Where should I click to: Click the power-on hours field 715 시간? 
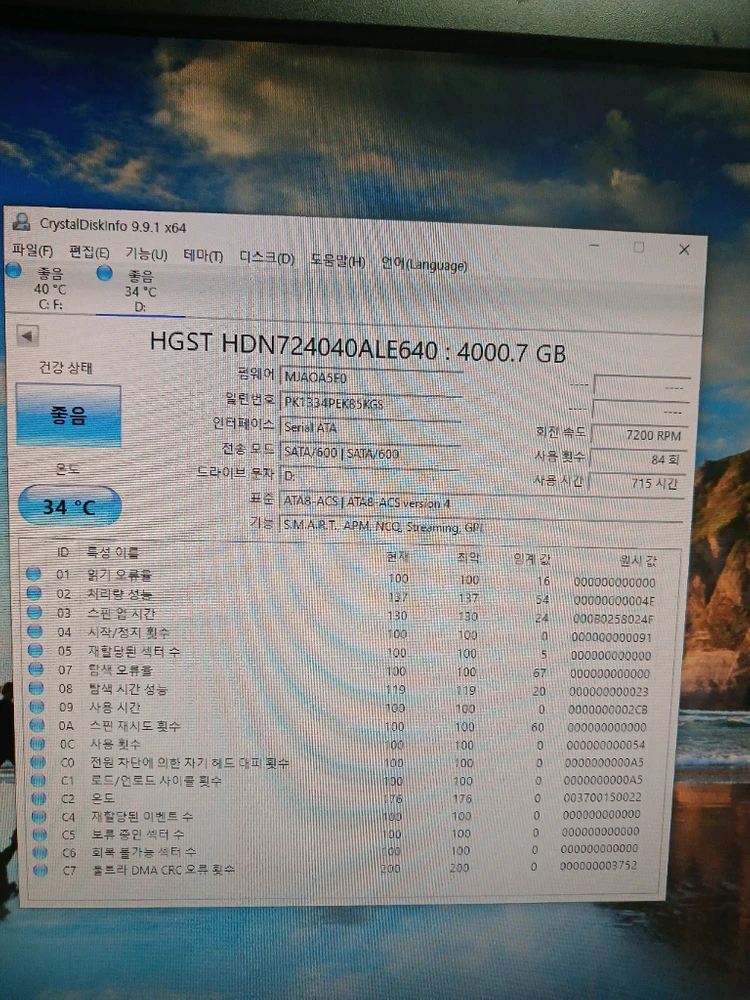[638, 483]
